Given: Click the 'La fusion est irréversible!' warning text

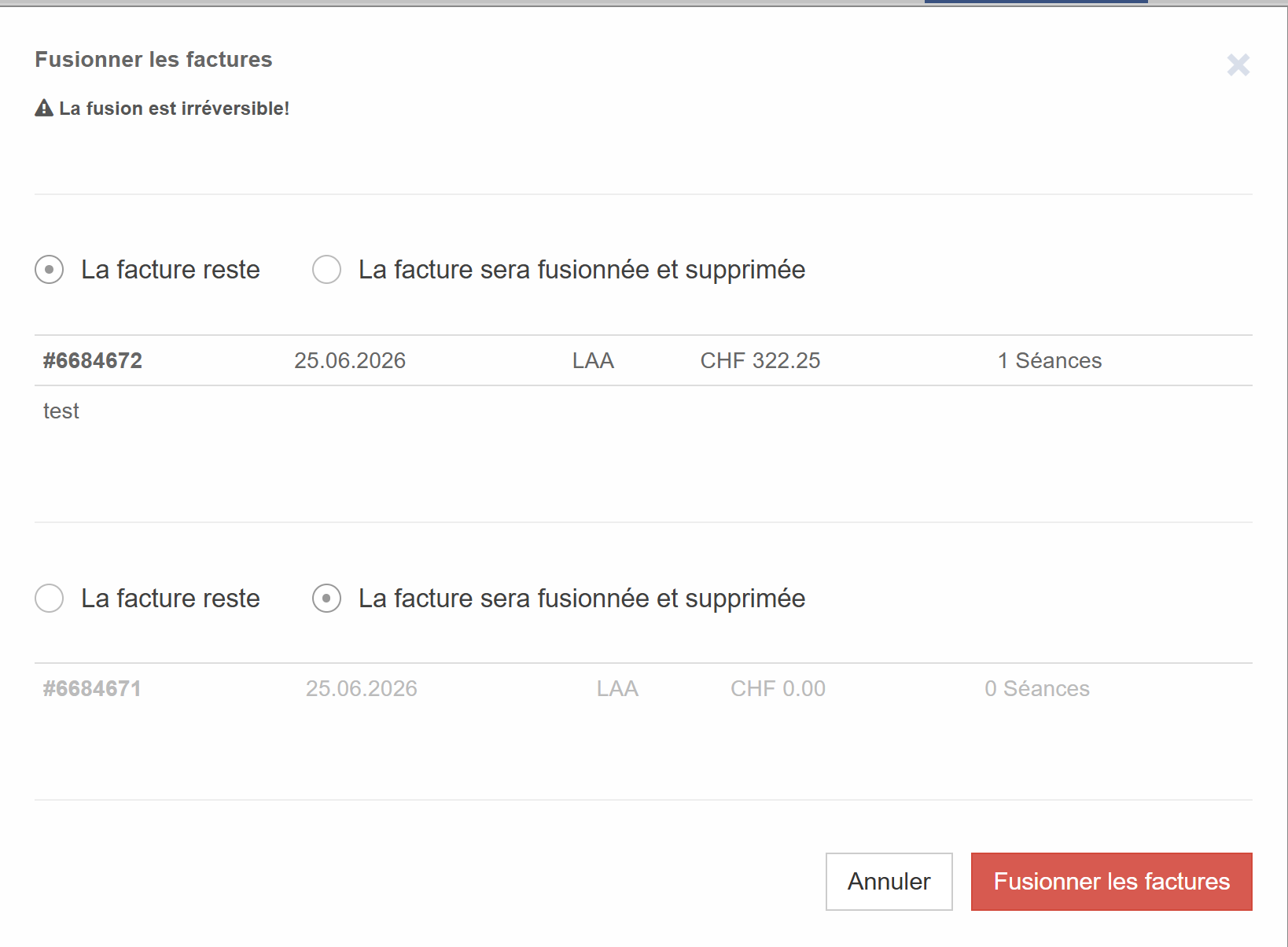Looking at the screenshot, I should click(x=175, y=109).
